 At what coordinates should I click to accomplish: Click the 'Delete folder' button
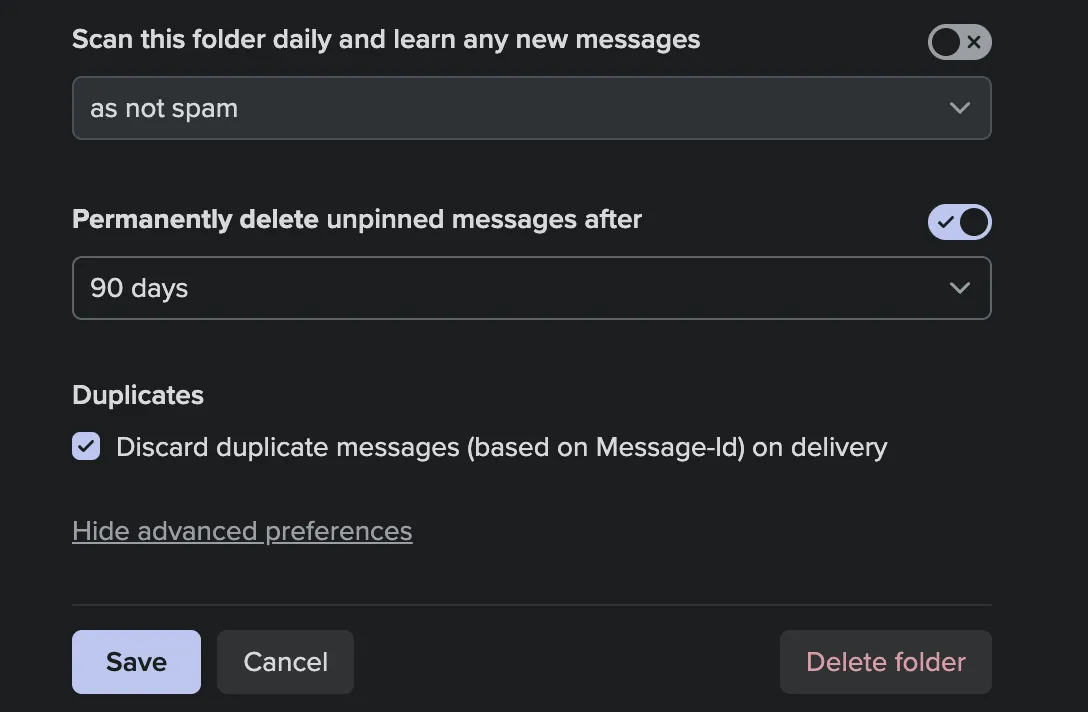pos(885,661)
